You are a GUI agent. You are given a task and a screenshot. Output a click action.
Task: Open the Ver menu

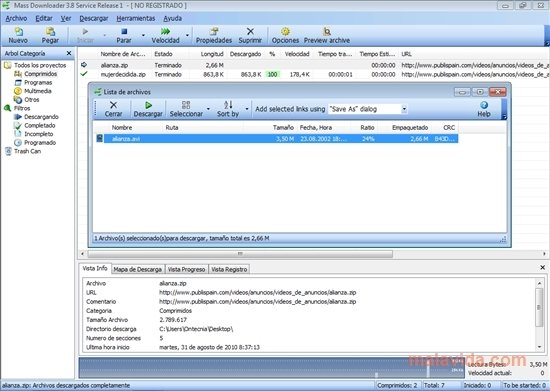click(66, 18)
